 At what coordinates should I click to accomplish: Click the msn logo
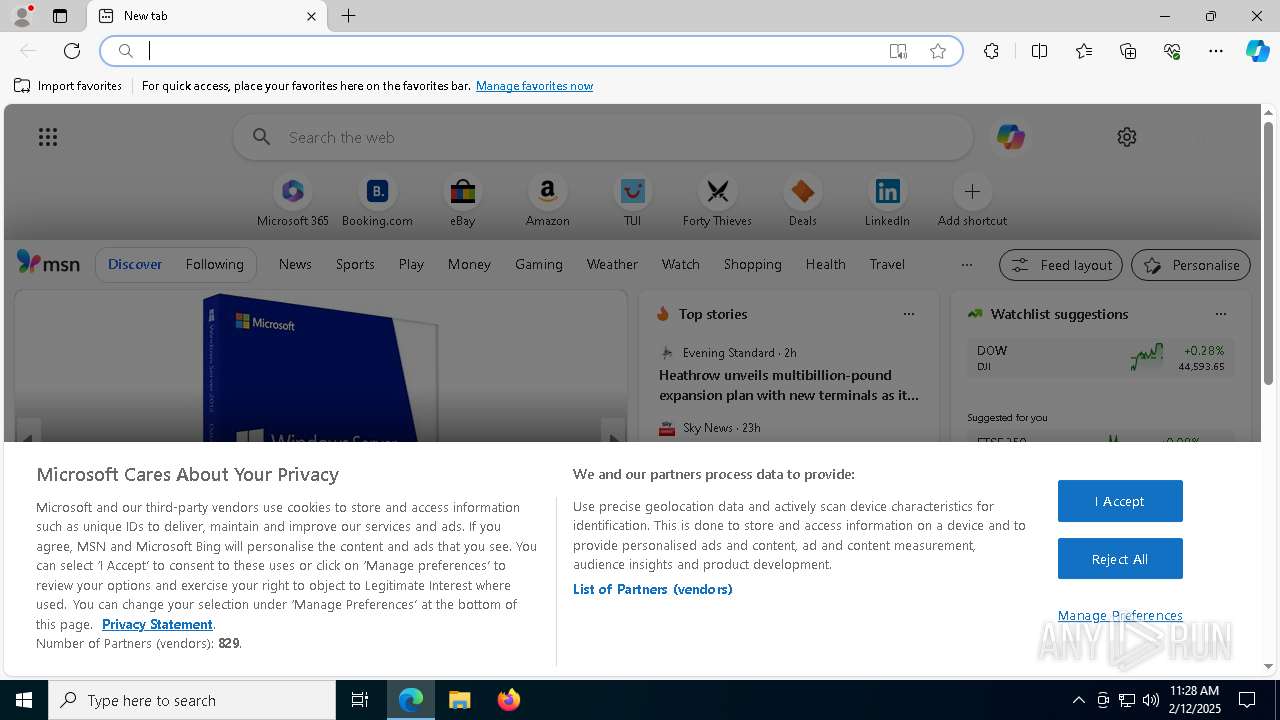pos(48,263)
